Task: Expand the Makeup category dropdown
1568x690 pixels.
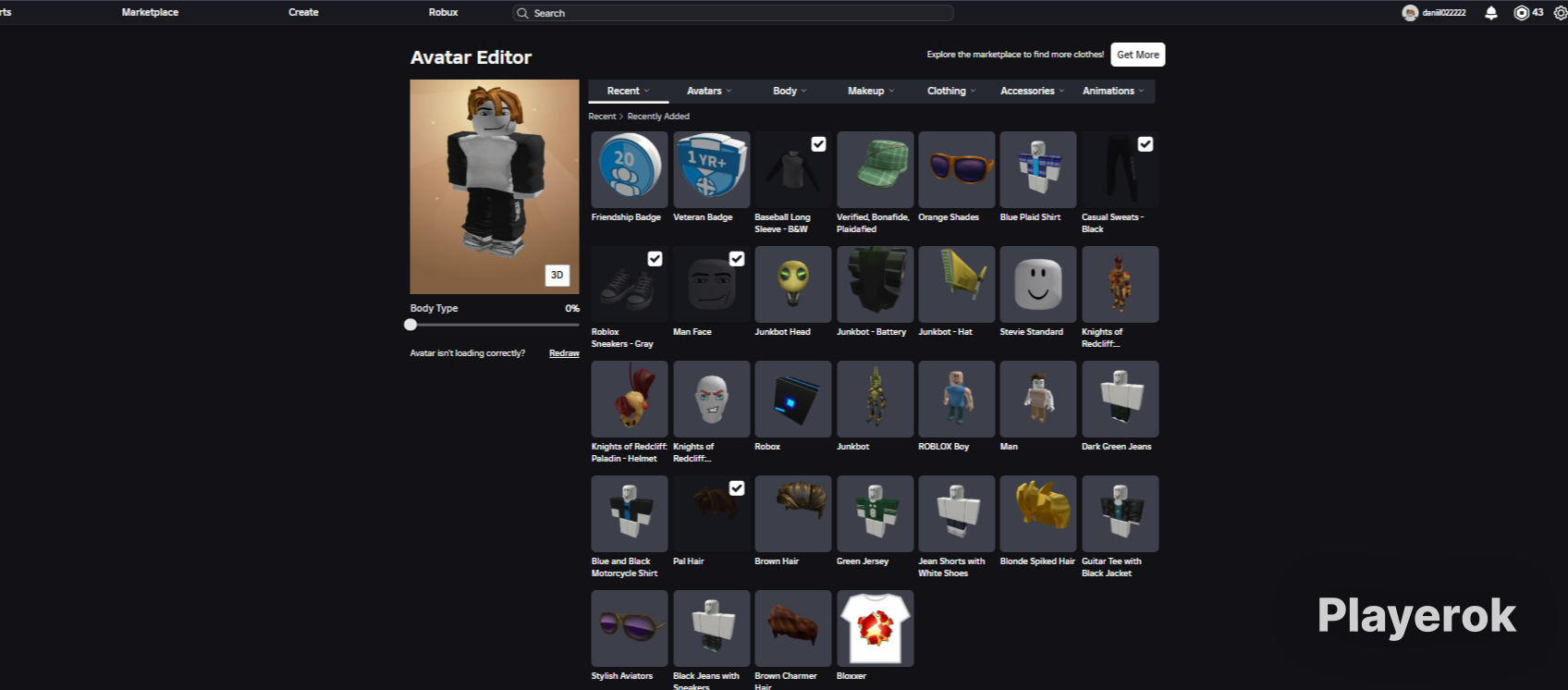Action: (x=871, y=91)
